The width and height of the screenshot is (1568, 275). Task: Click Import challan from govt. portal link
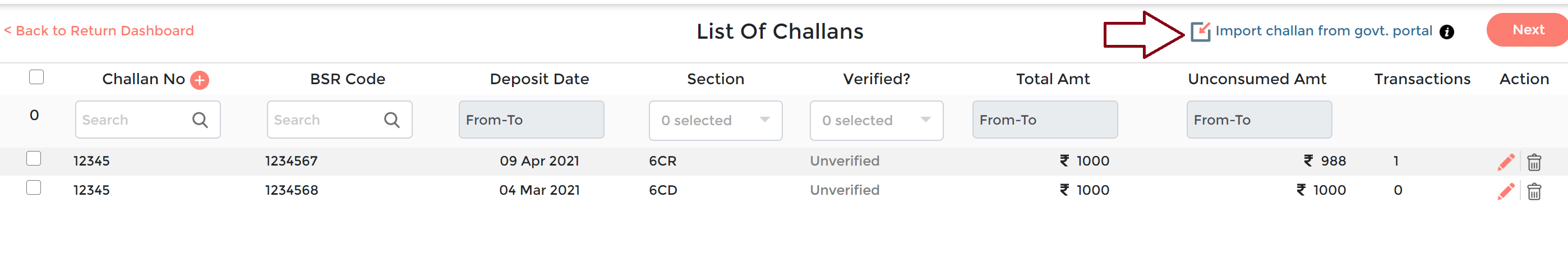[x=1323, y=31]
